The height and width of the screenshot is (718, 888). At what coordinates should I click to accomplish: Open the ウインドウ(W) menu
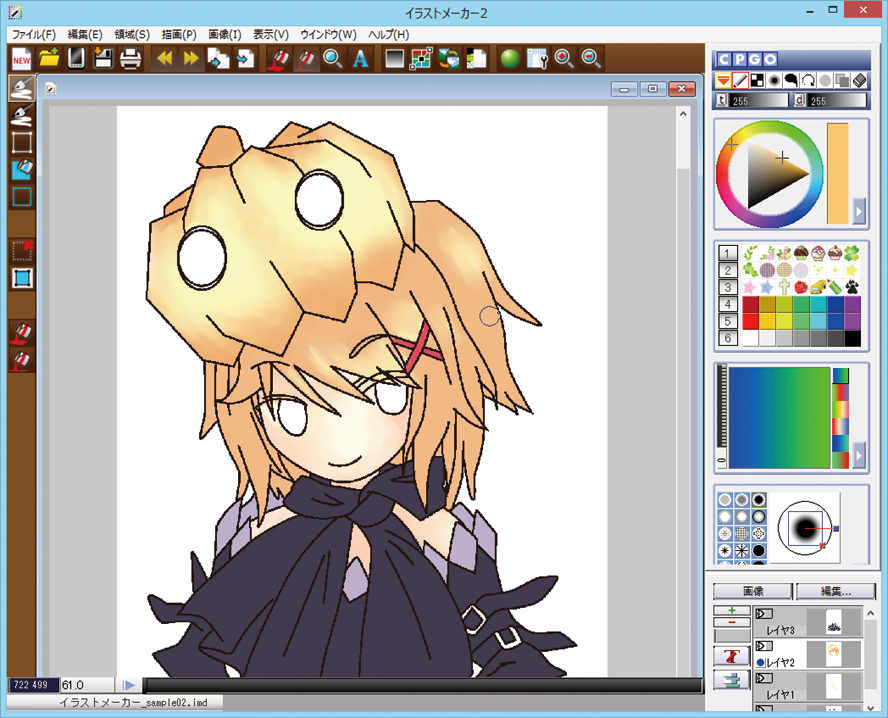click(x=327, y=34)
